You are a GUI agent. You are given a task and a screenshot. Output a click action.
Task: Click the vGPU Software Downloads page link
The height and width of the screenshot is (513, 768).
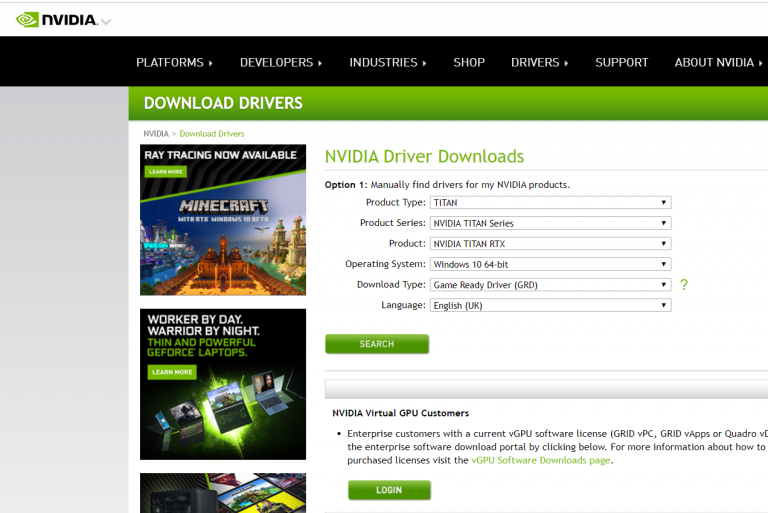pyautogui.click(x=540, y=460)
